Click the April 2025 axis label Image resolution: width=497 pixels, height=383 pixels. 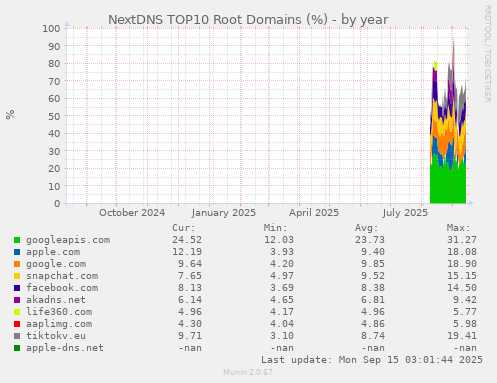click(314, 213)
